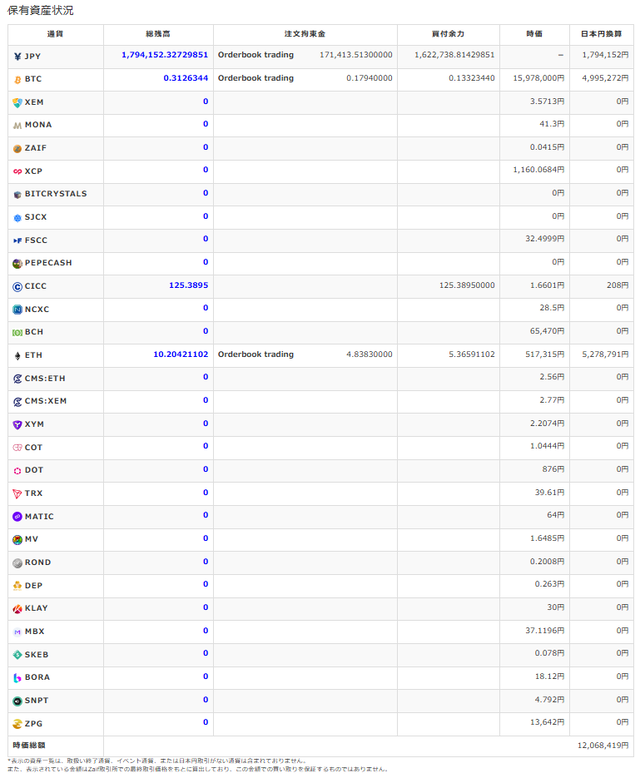Click the MBX token icon
This screenshot has width=640, height=778.
[17, 632]
